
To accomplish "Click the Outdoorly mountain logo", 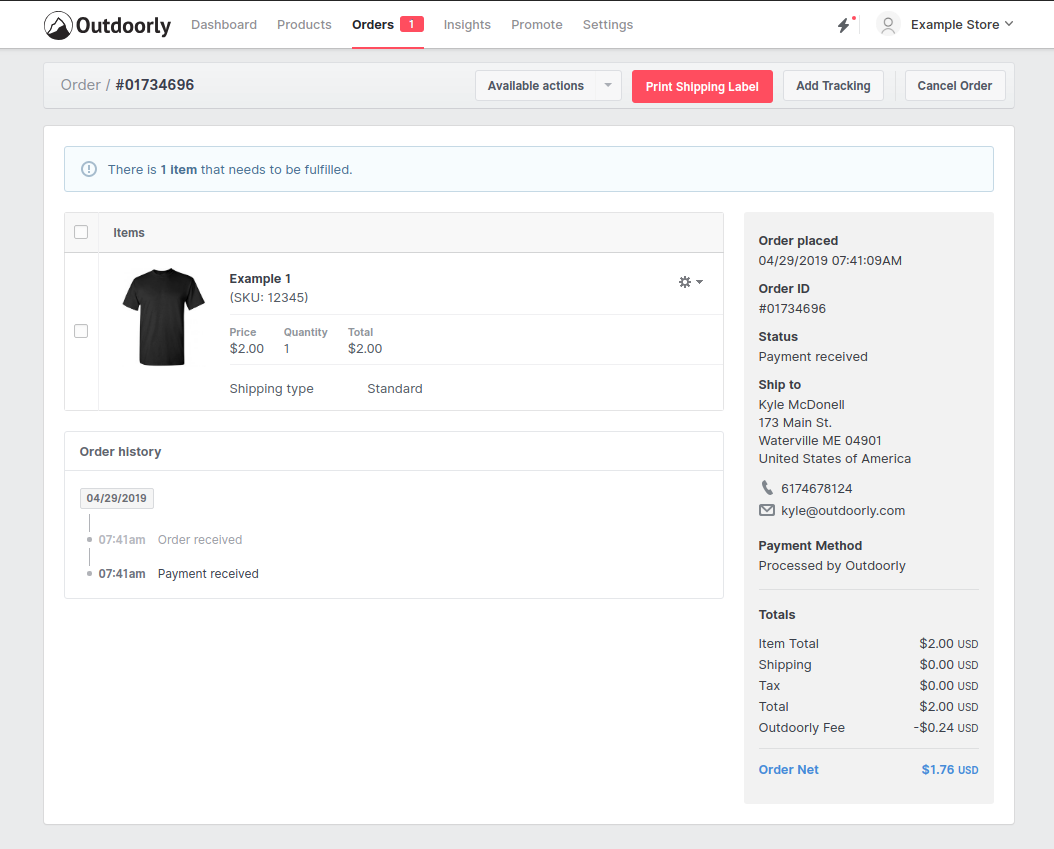I will [x=58, y=25].
